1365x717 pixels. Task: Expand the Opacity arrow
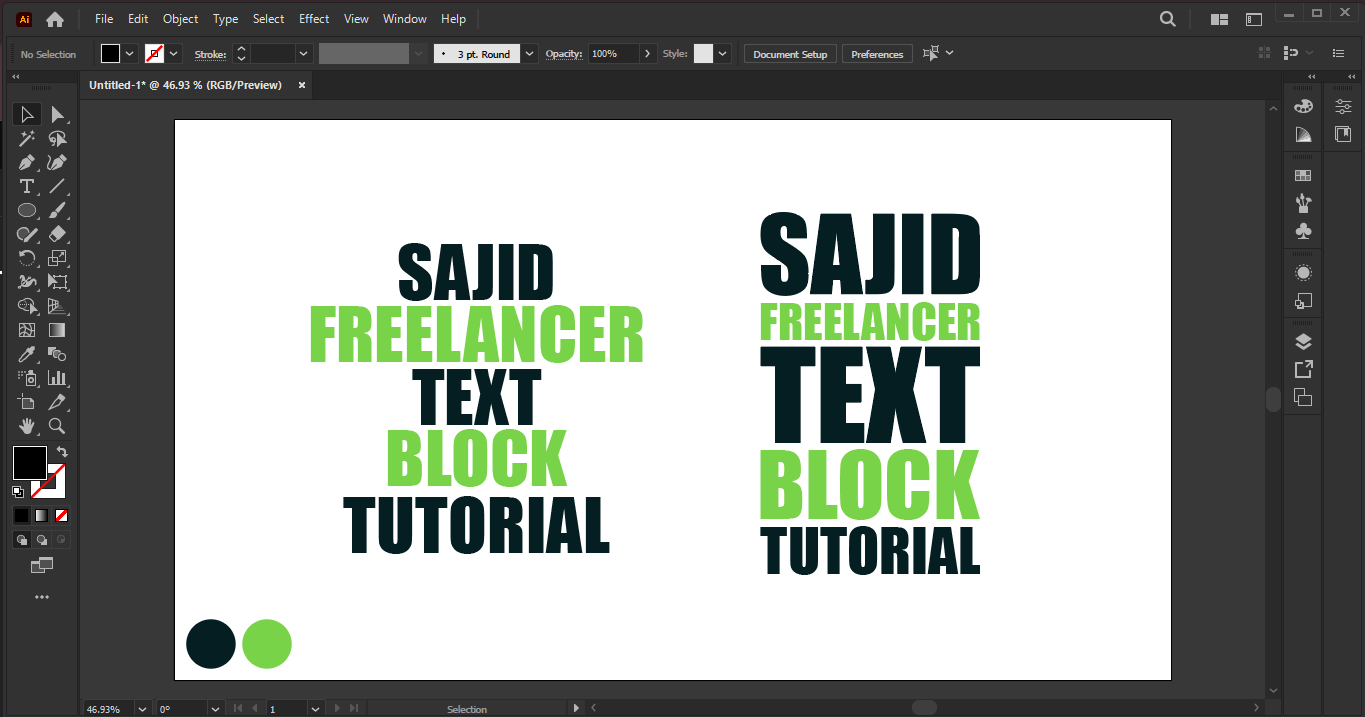coord(648,54)
